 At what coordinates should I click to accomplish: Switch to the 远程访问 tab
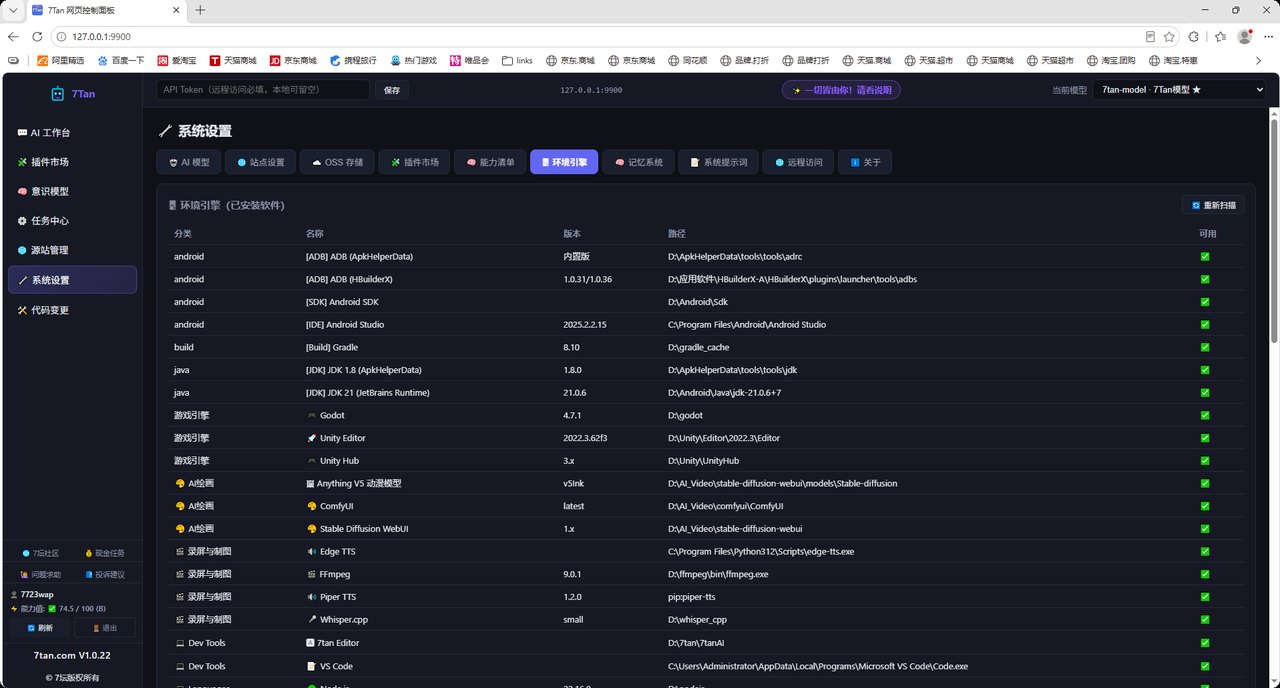(798, 162)
